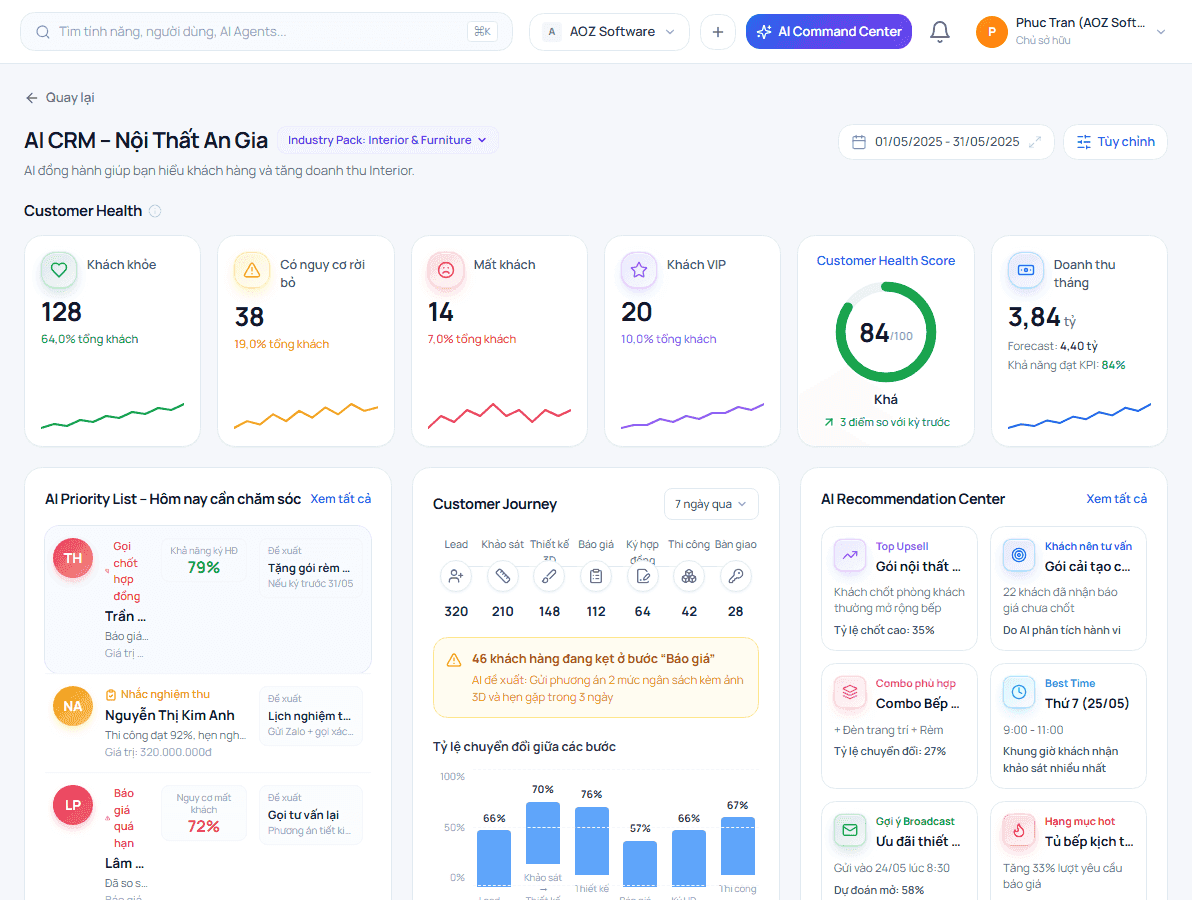Click the warning icon on Có nguy cơ rời bỏ card
The image size is (1192, 900).
(252, 270)
